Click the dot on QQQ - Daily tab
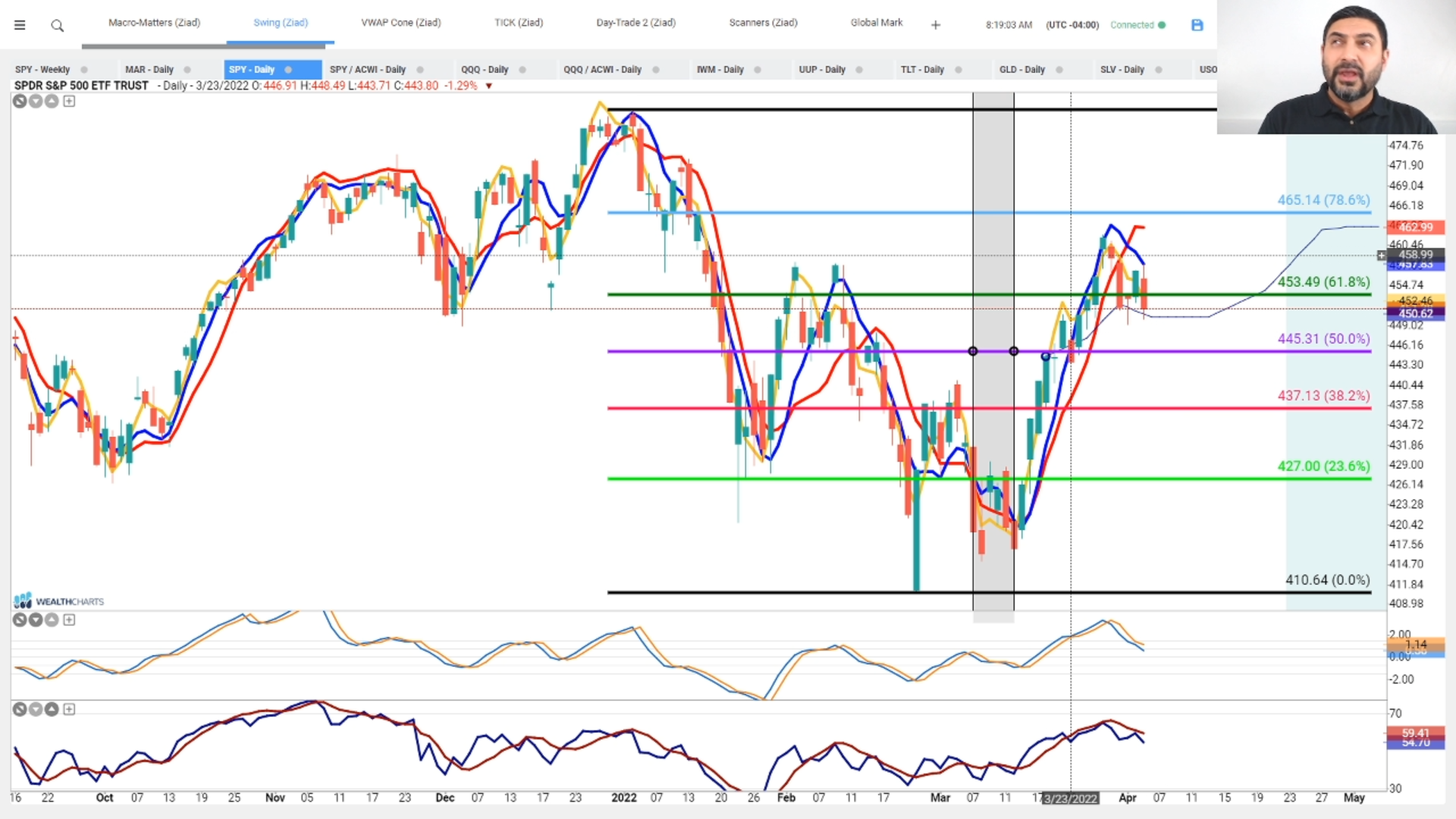The image size is (1456, 819). (522, 70)
